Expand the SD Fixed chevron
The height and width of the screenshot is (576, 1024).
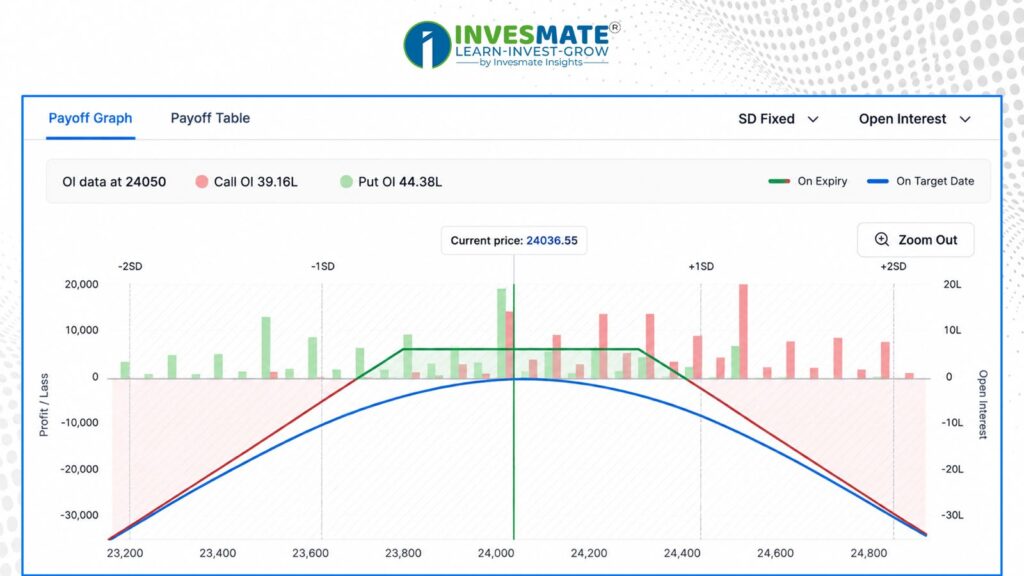pyautogui.click(x=813, y=120)
